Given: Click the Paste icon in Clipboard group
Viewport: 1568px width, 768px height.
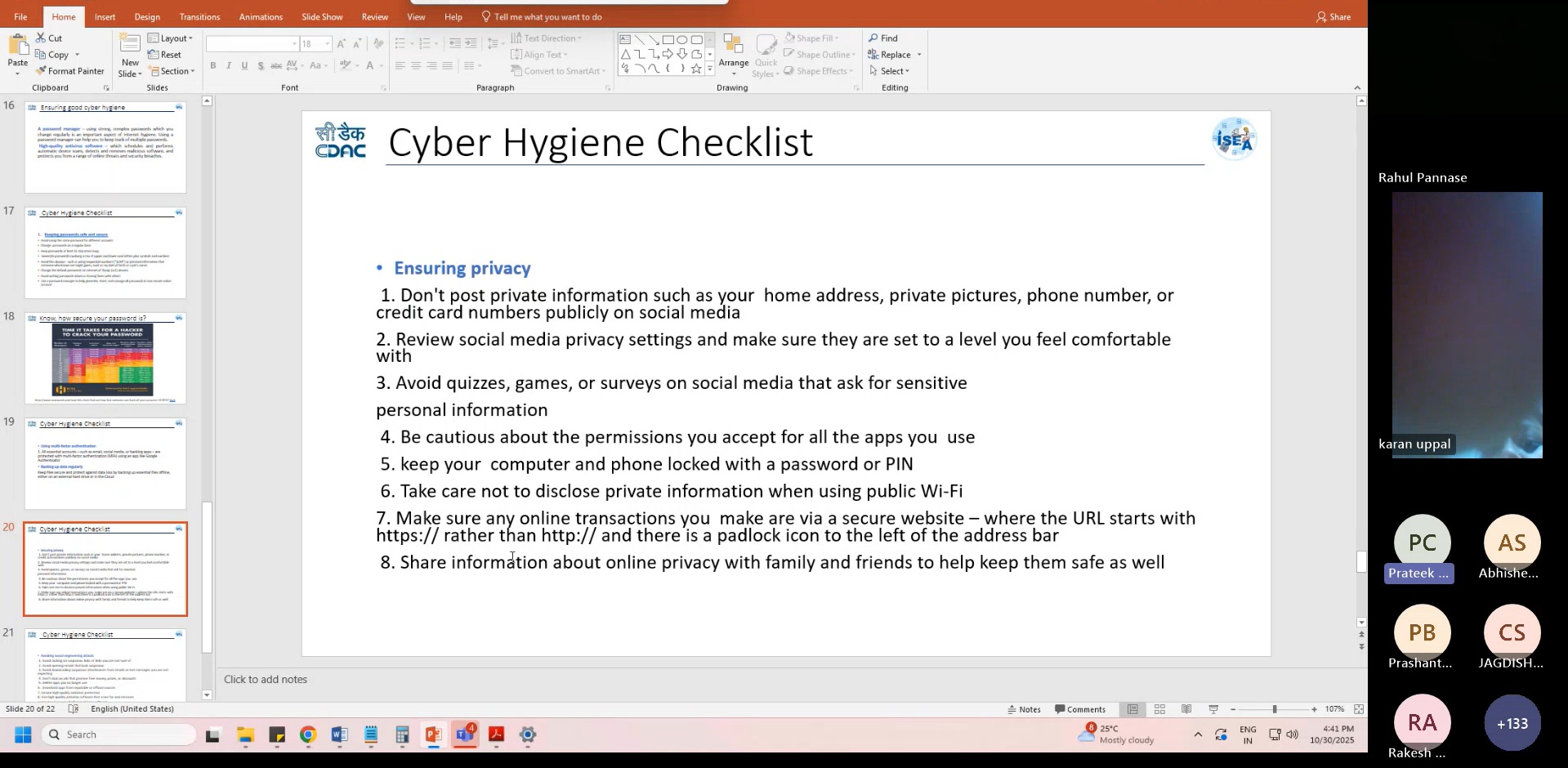Looking at the screenshot, I should [x=17, y=47].
